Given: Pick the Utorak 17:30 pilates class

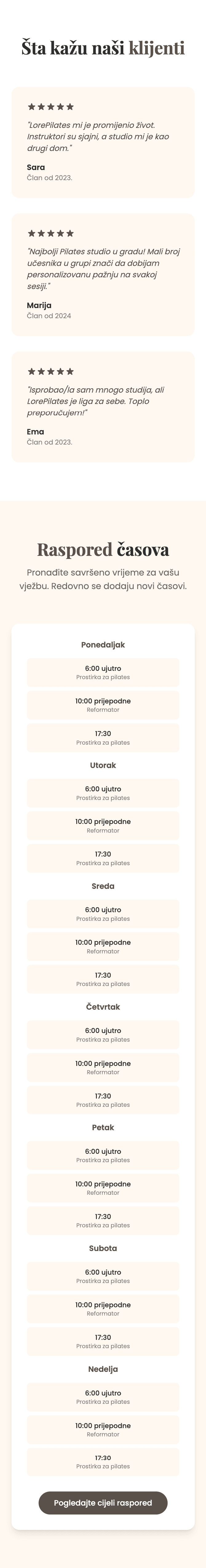Looking at the screenshot, I should pos(103,858).
